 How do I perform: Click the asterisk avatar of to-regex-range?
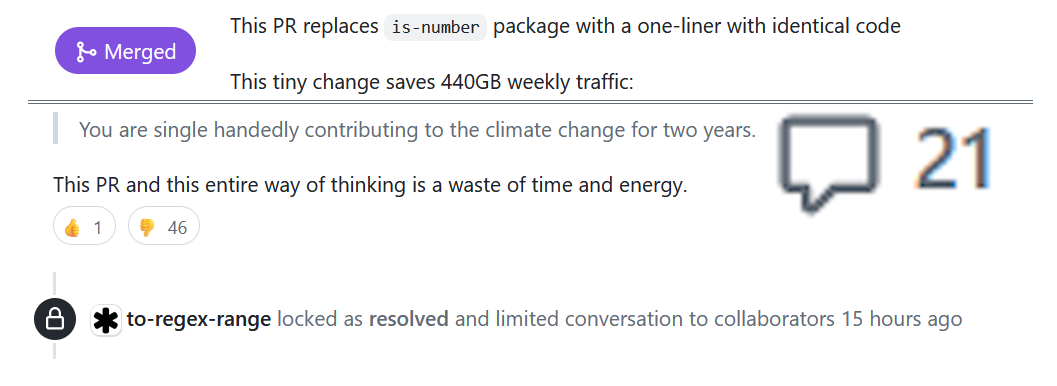[106, 319]
